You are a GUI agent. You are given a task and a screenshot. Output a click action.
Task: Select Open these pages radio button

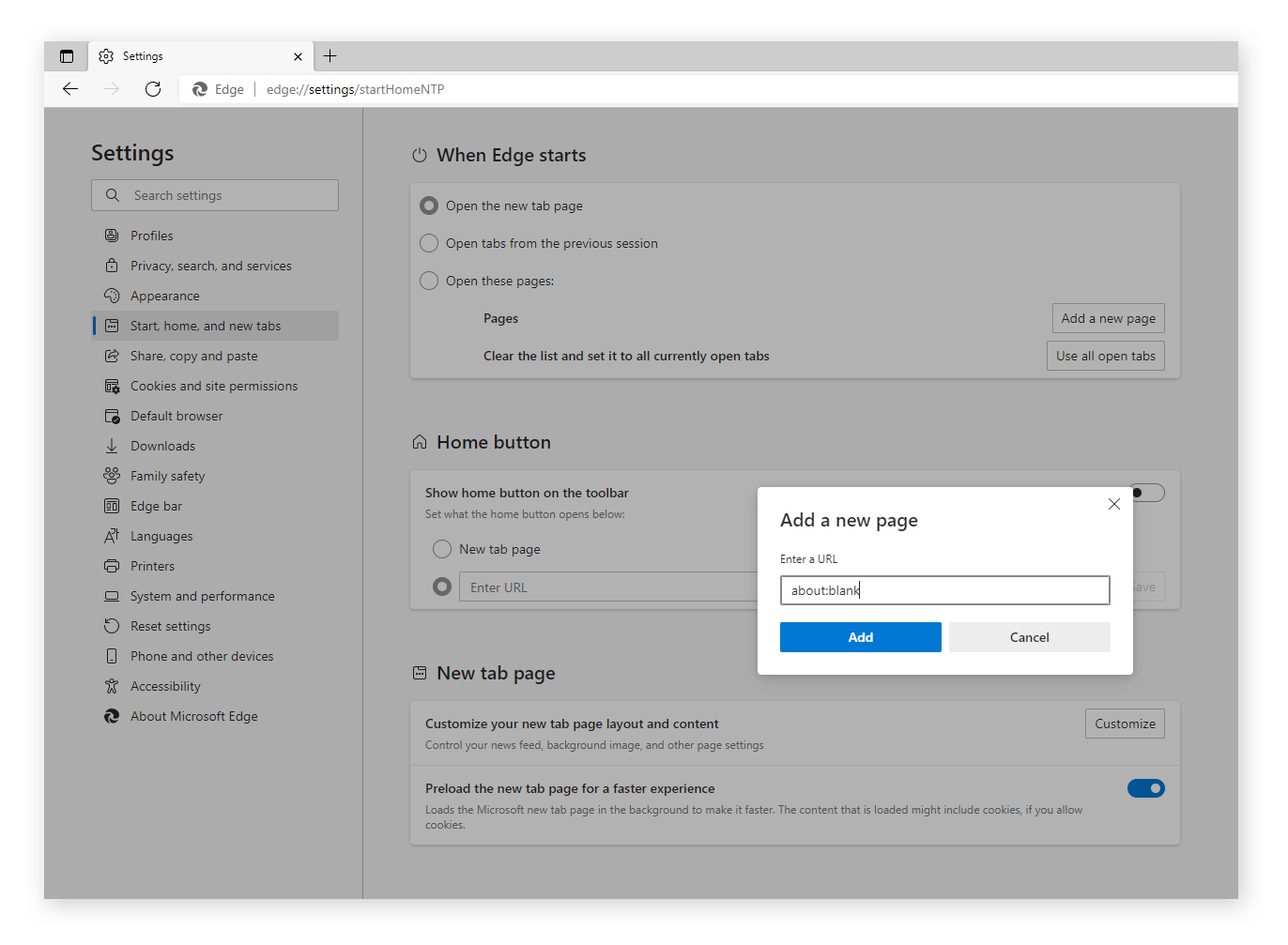point(429,281)
